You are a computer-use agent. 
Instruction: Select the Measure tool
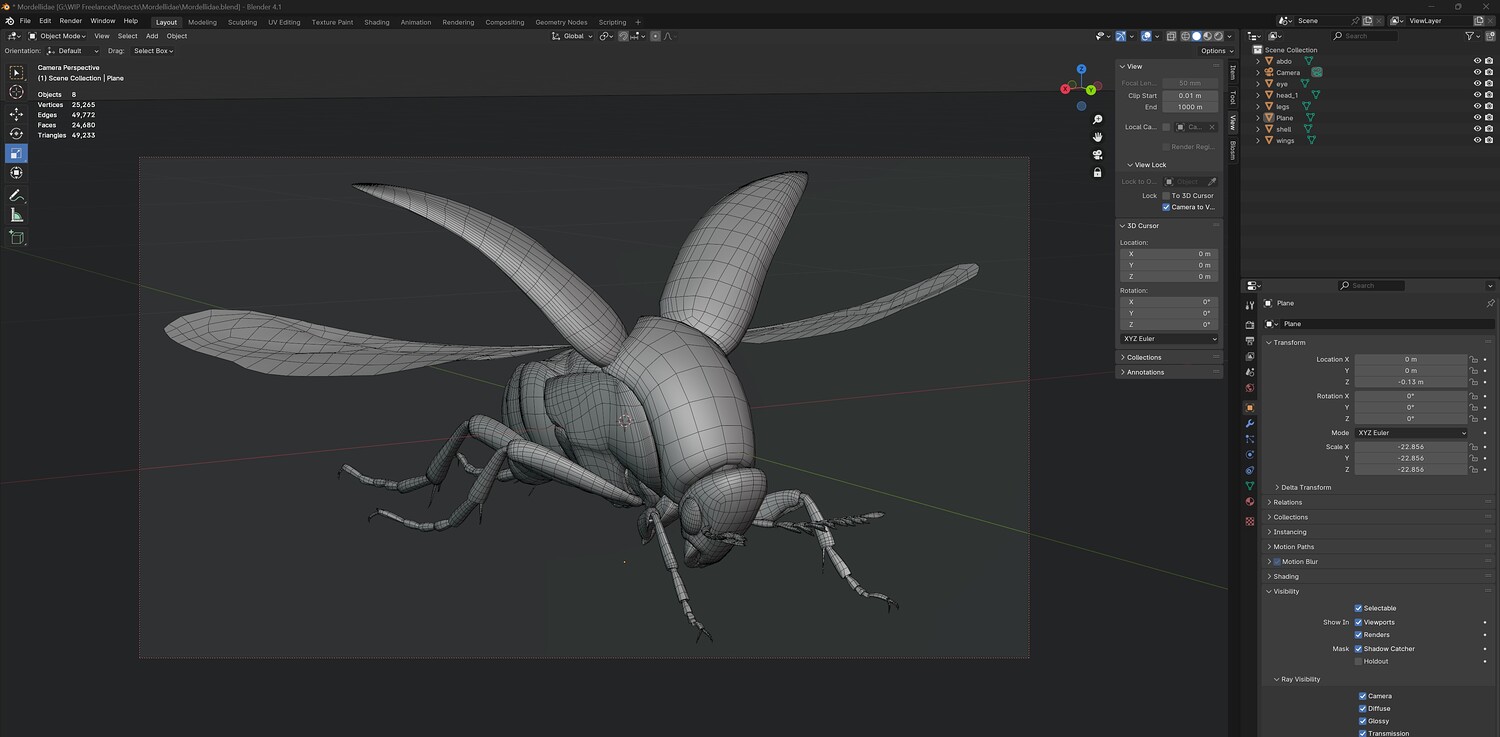click(16, 215)
